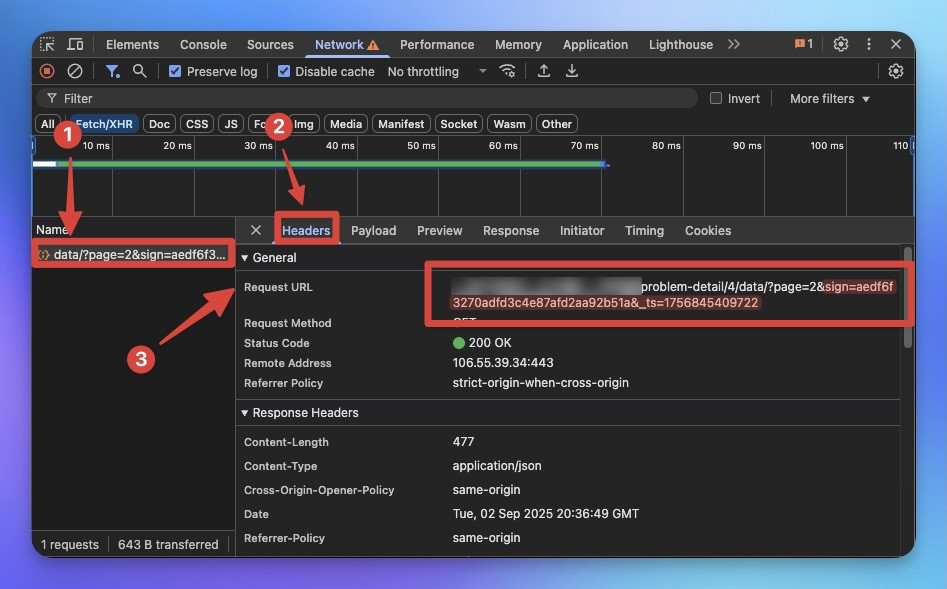This screenshot has height=589, width=947.
Task: Click the Content-Length value 477
Action: coord(463,442)
